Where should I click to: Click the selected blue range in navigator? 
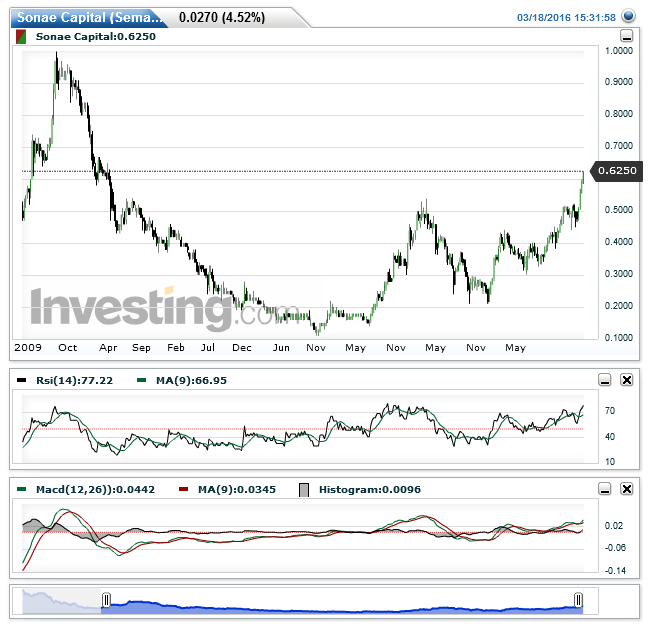[342, 607]
